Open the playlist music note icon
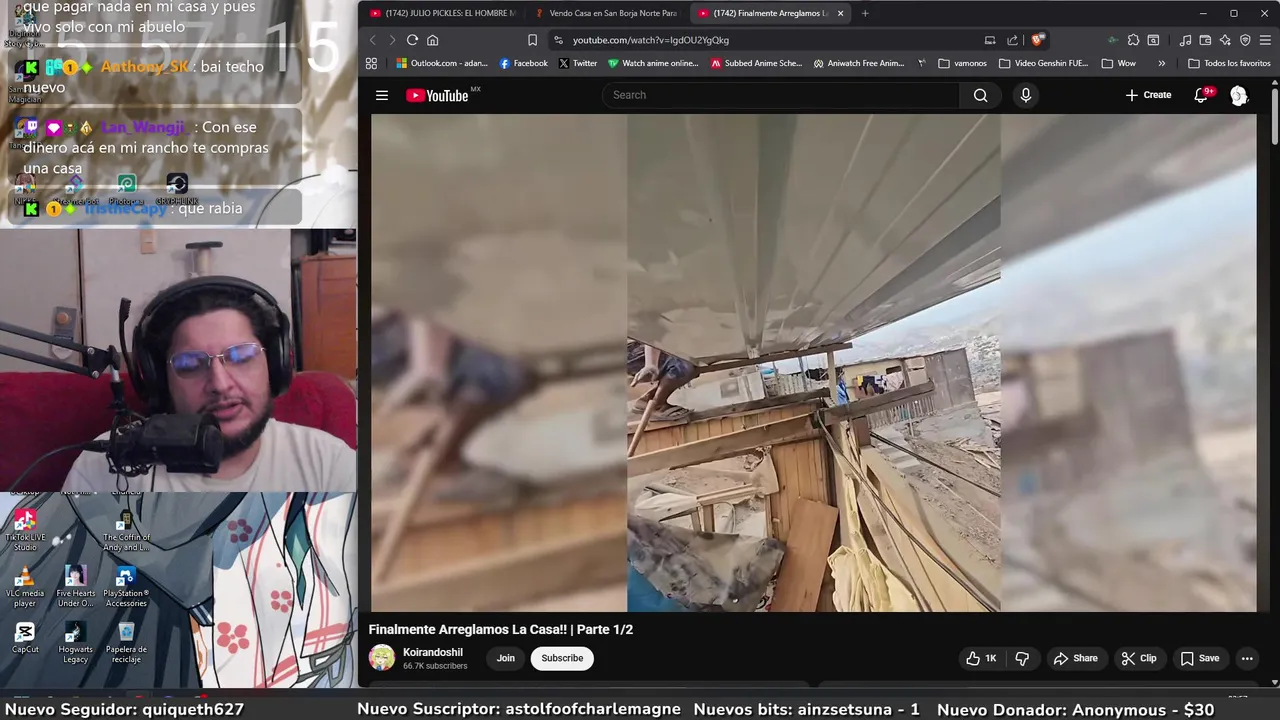The image size is (1280, 720). point(1185,40)
